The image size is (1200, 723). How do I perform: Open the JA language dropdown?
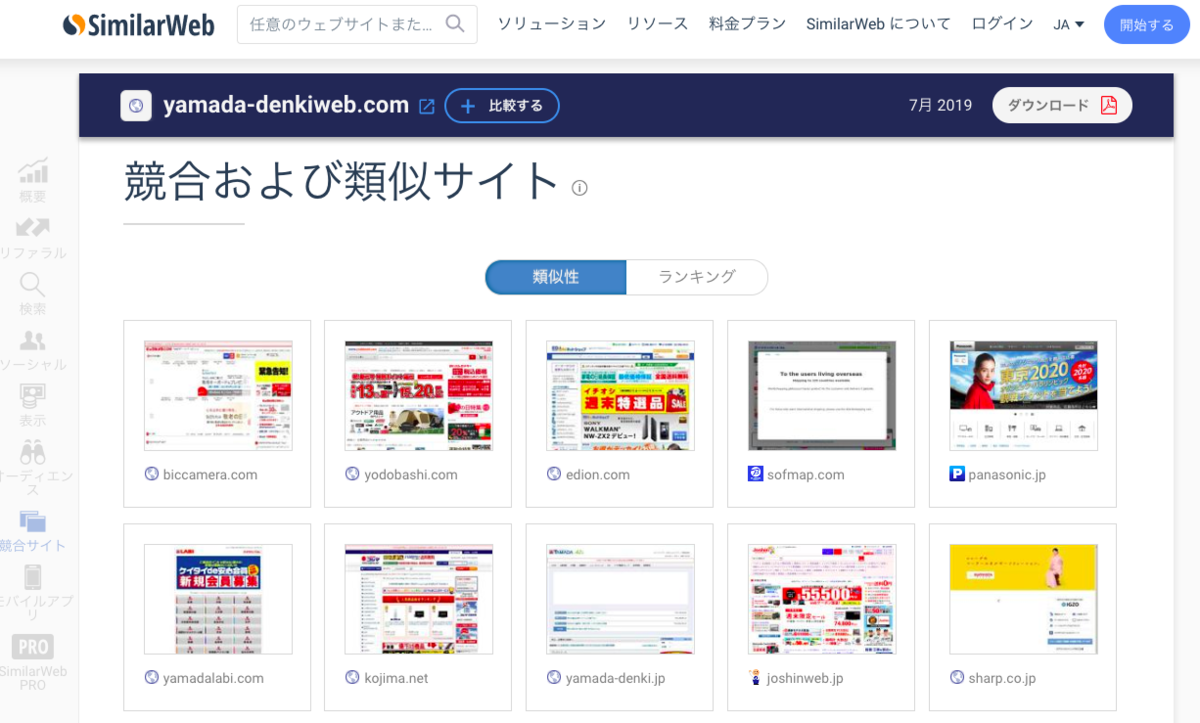click(1069, 23)
